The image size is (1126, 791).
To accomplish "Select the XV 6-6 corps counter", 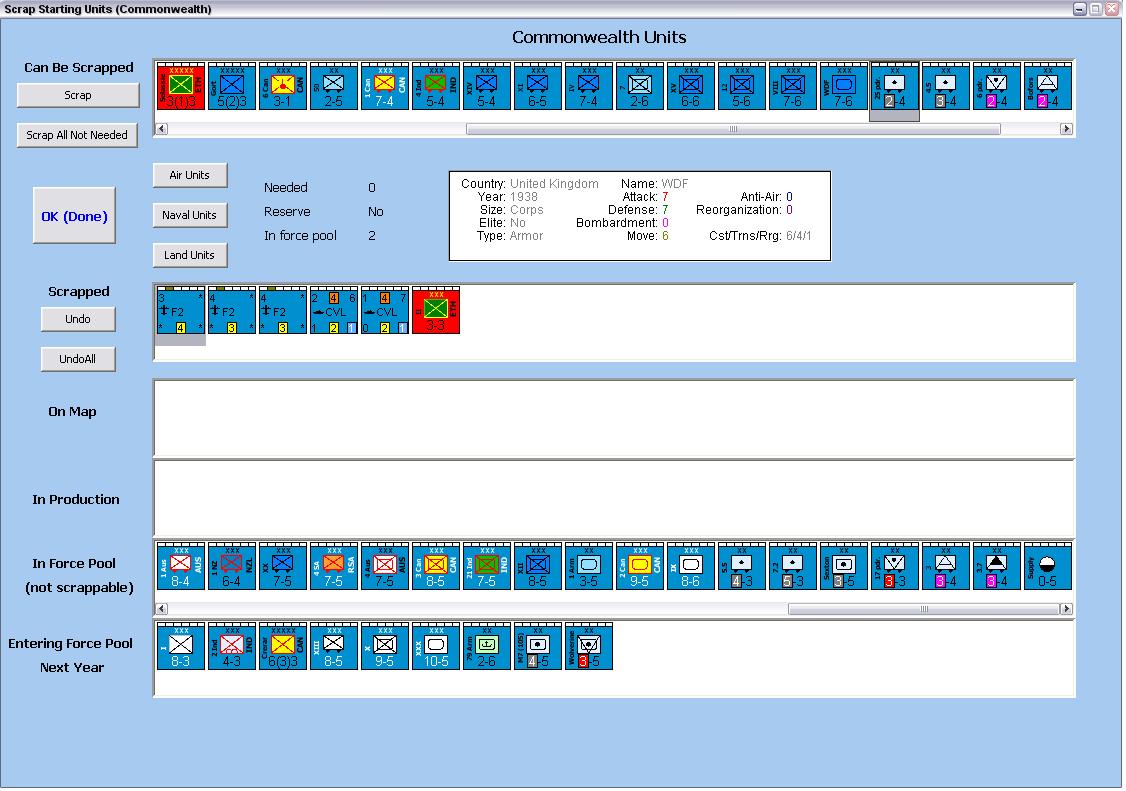I will [x=691, y=86].
